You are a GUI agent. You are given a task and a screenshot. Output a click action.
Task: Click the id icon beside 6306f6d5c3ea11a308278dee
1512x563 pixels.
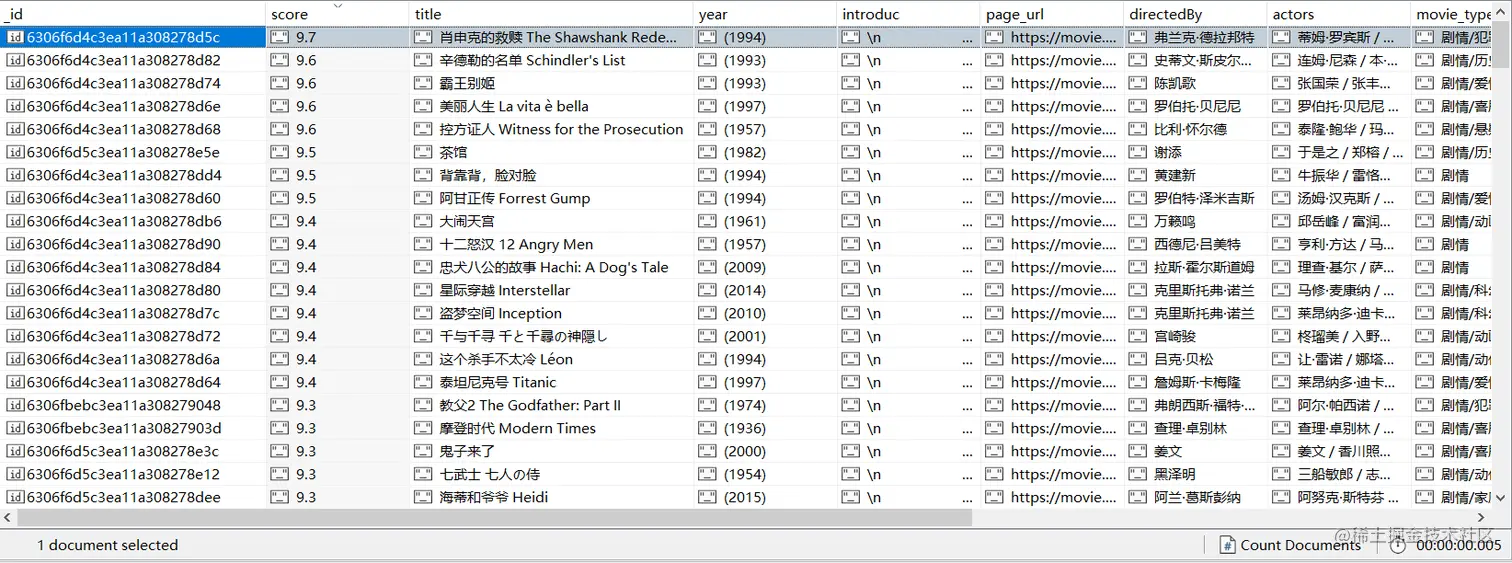15,497
